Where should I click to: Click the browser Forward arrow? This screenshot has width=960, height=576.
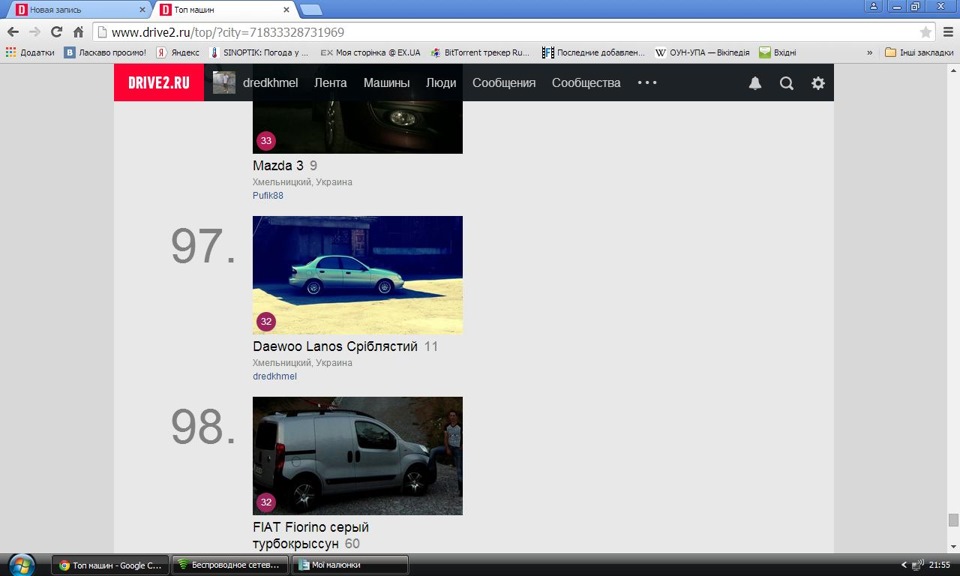point(35,32)
